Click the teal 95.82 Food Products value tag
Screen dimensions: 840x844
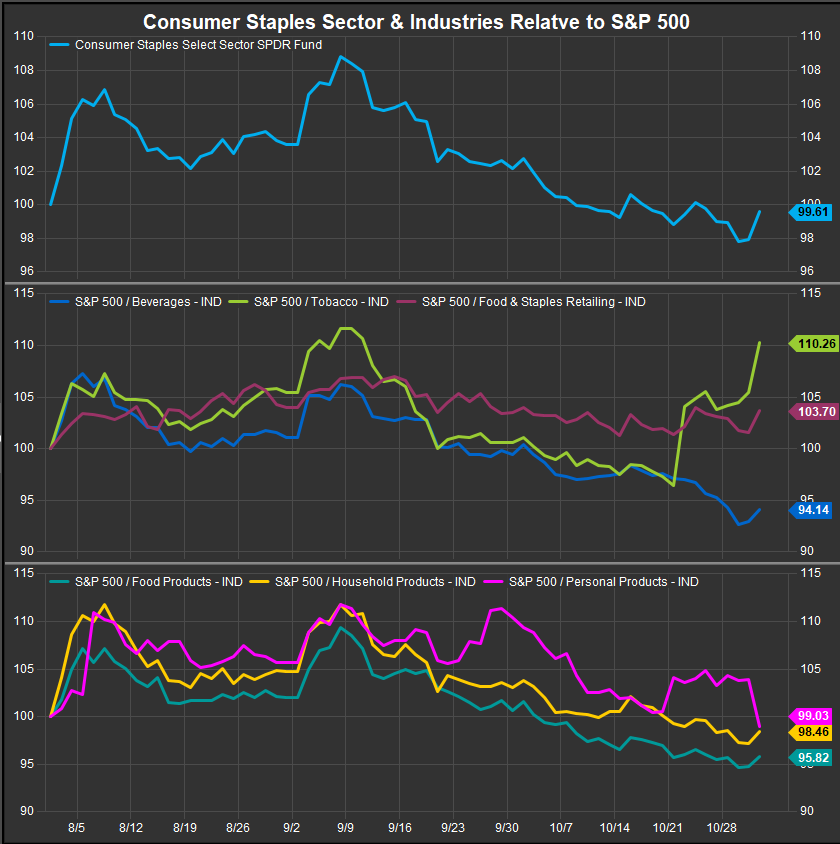click(x=810, y=758)
